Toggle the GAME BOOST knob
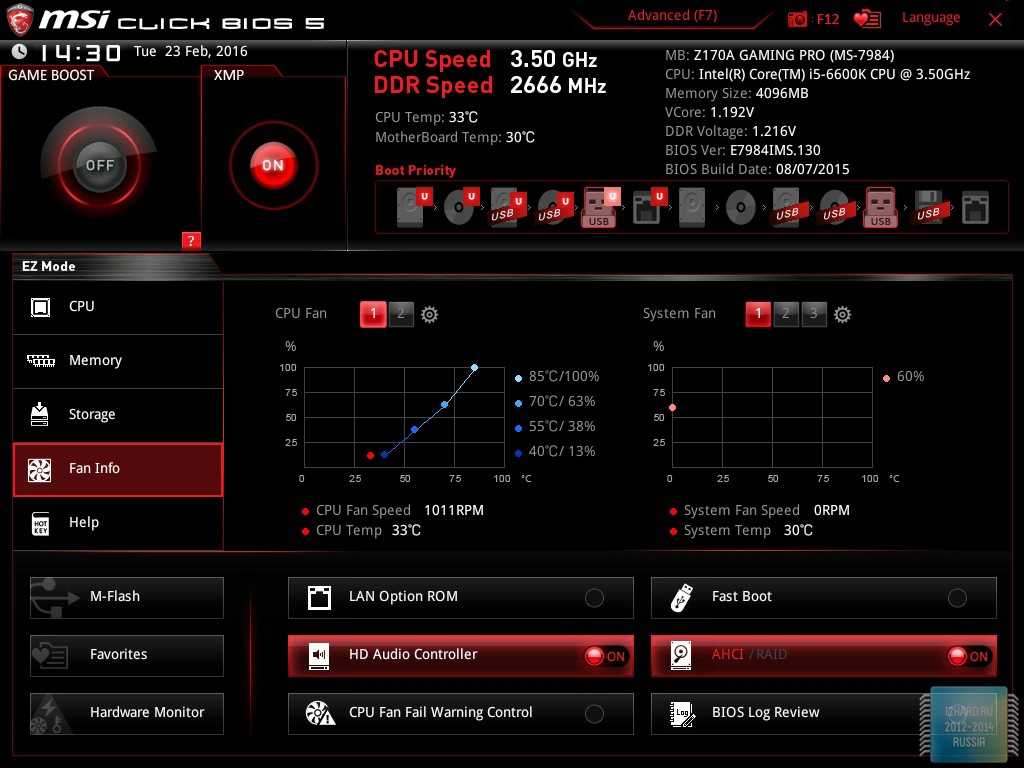This screenshot has height=768, width=1024. (100, 165)
